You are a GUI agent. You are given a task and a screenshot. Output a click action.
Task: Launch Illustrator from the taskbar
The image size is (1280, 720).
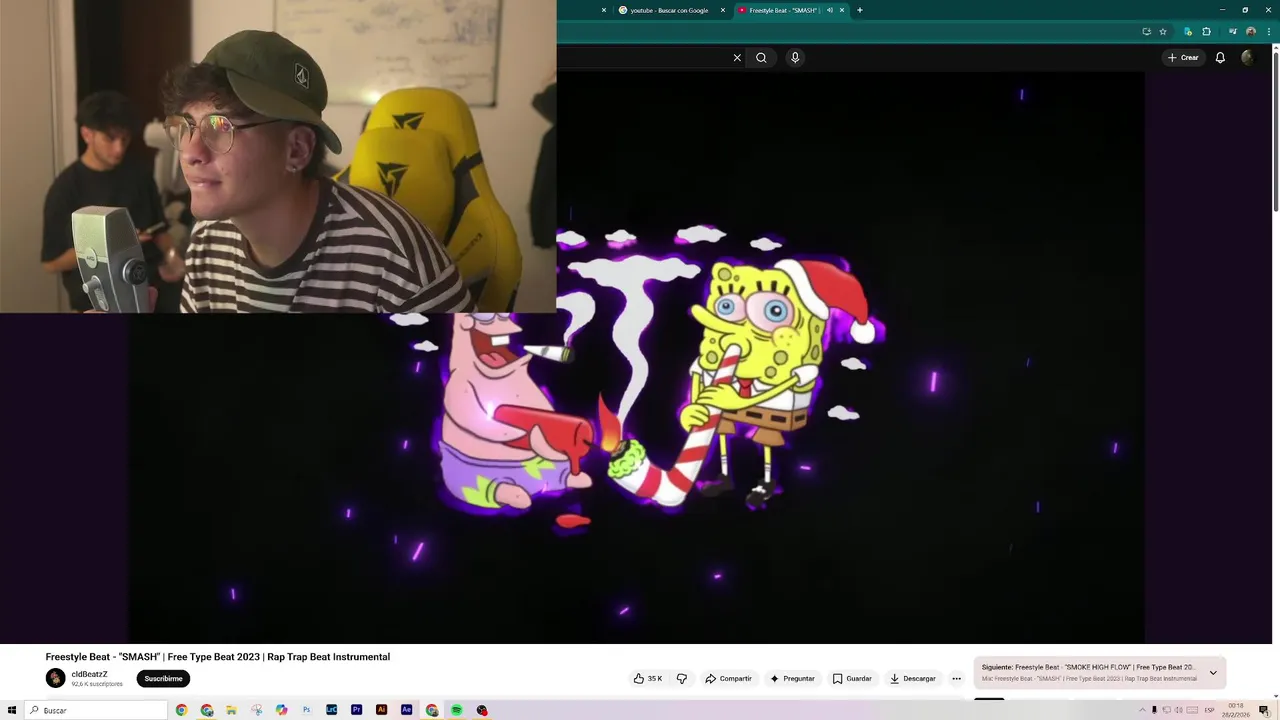click(x=382, y=710)
